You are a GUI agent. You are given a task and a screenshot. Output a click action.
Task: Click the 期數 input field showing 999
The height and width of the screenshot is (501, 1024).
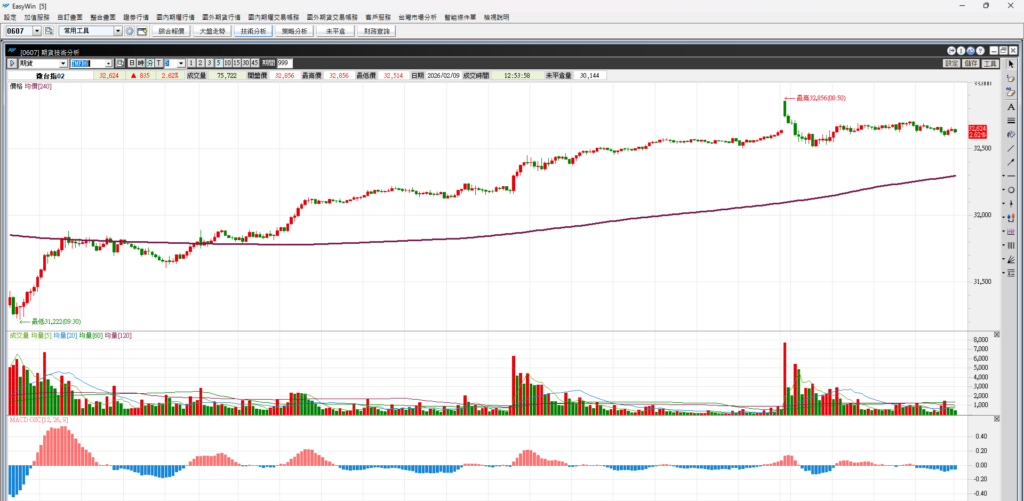[282, 63]
